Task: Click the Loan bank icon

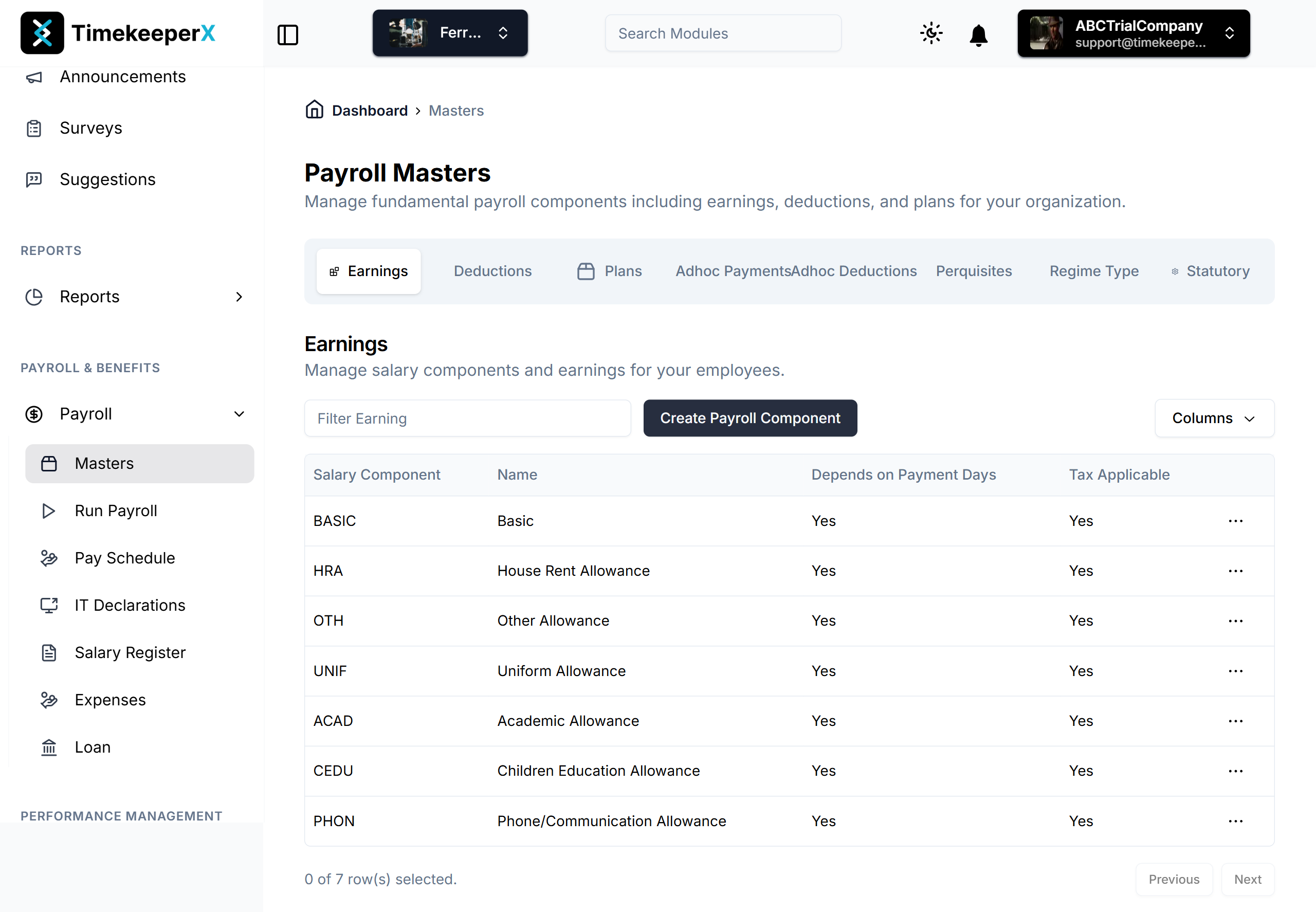Action: pos(49,747)
